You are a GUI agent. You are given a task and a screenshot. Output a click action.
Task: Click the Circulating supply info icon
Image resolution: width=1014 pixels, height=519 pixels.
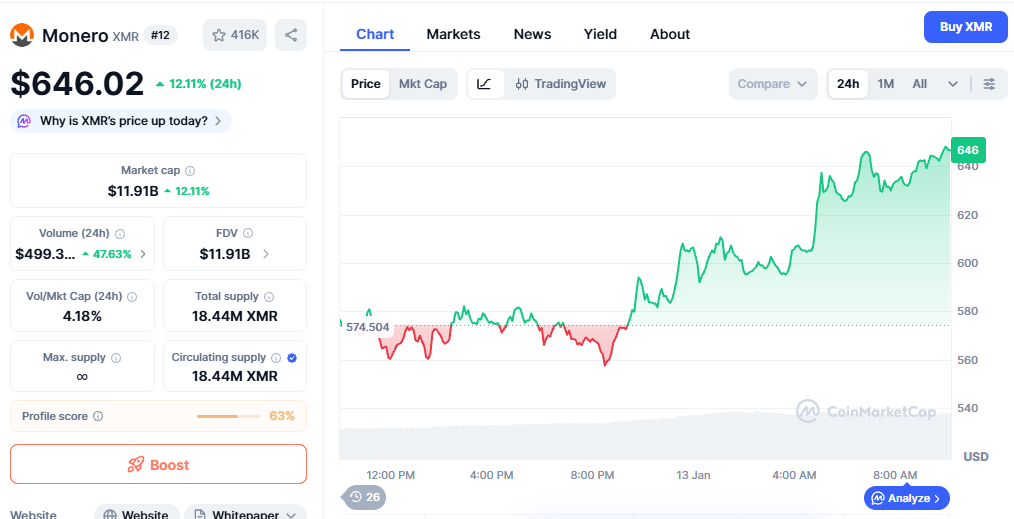point(276,357)
